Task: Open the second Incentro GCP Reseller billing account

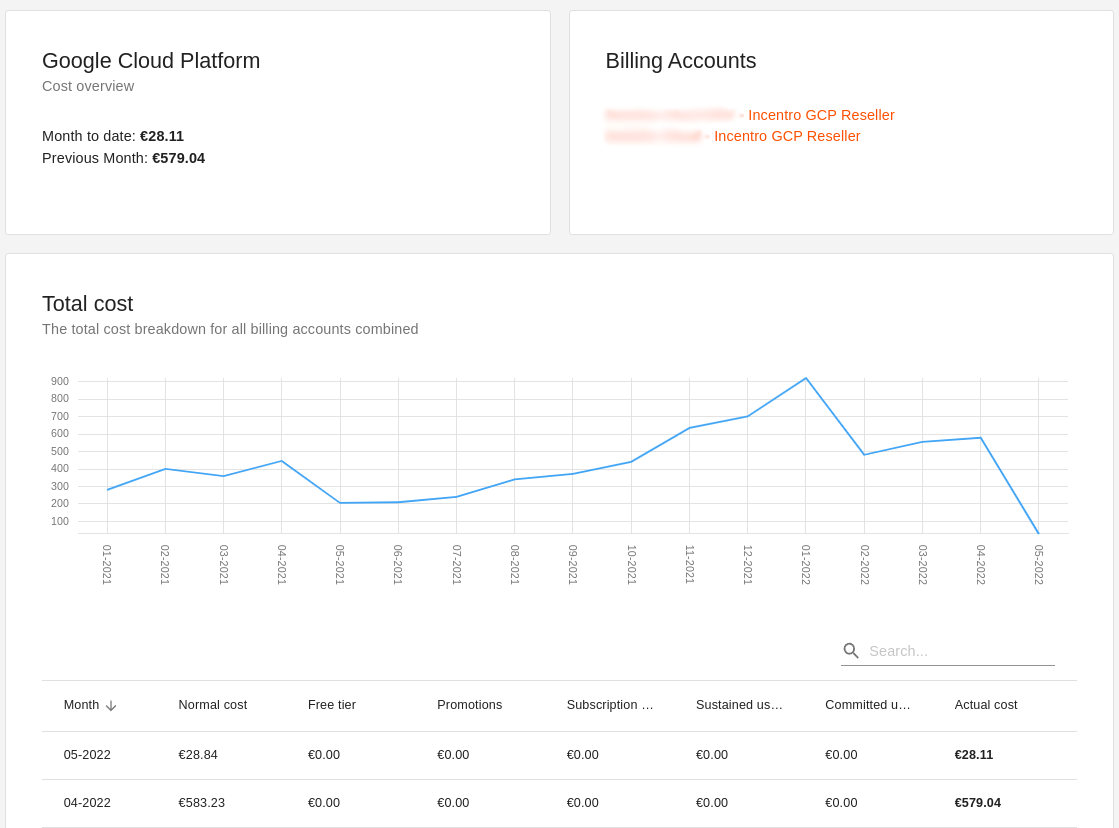Action: [x=787, y=136]
